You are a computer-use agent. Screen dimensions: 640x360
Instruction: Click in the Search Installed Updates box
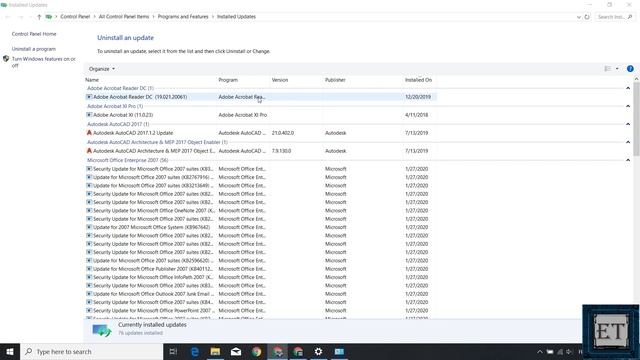[615, 17]
